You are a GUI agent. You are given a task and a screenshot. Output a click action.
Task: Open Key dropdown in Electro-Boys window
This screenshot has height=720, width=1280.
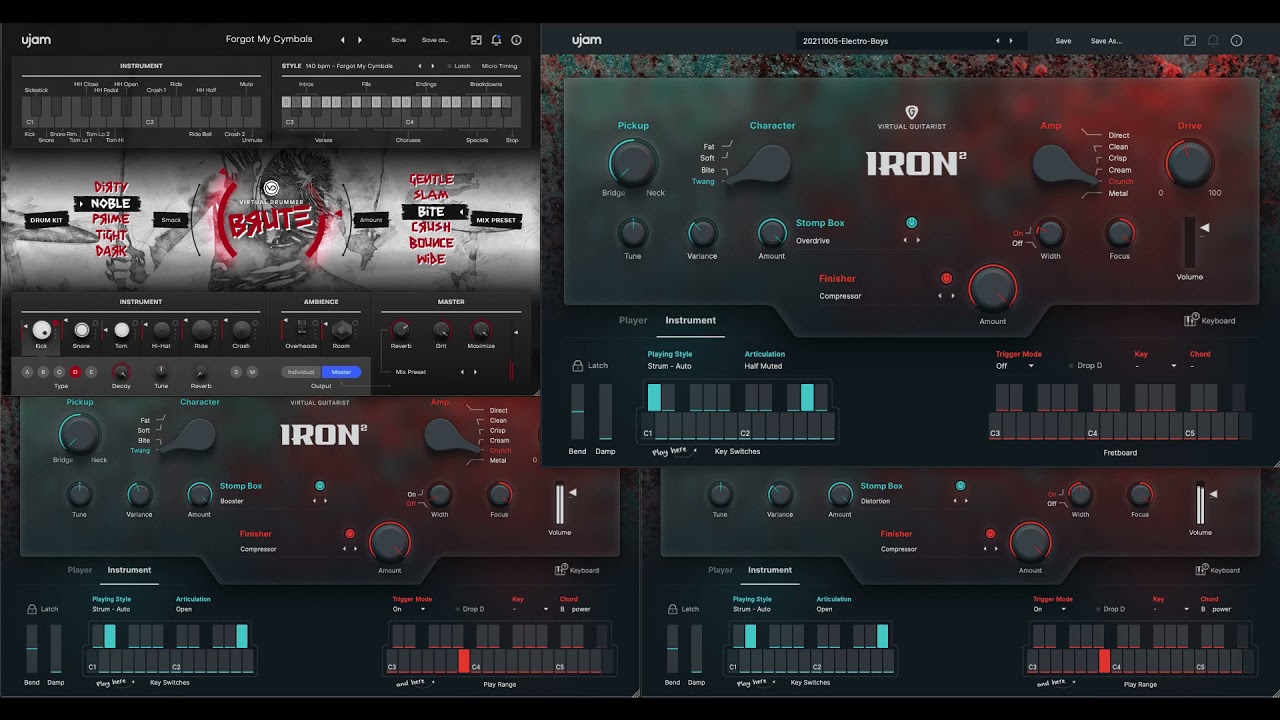pyautogui.click(x=1155, y=366)
